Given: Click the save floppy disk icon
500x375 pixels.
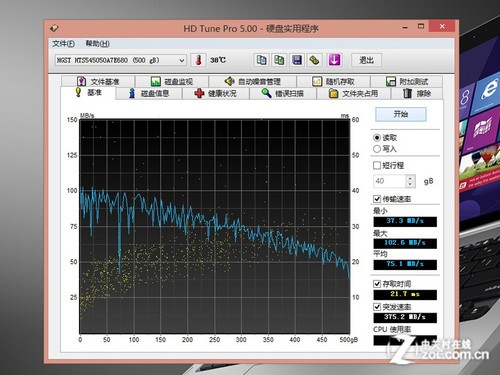Looking at the screenshot, I should tap(297, 60).
